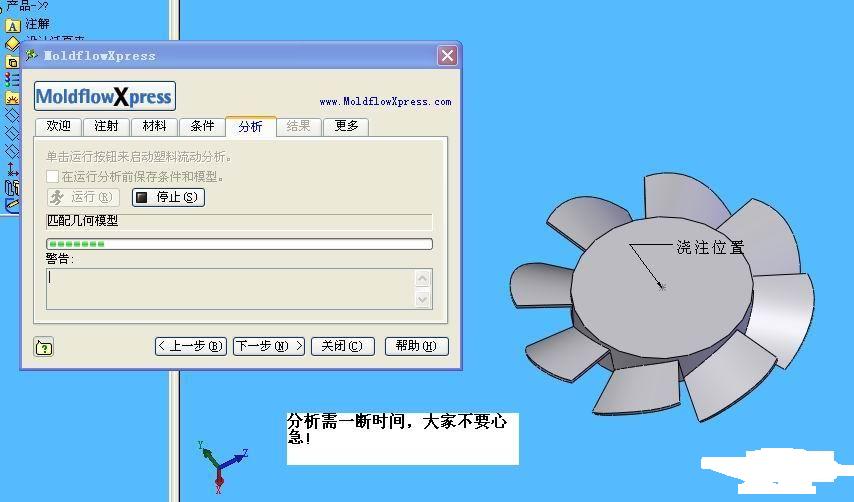854x502 pixels.
Task: Open the www.MoldflowXpress.com link
Action: pos(385,102)
